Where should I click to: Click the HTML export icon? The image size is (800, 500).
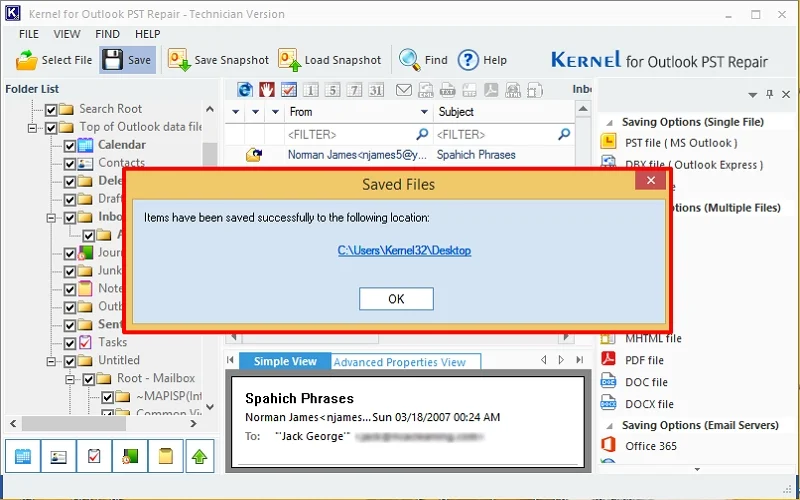click(x=513, y=90)
